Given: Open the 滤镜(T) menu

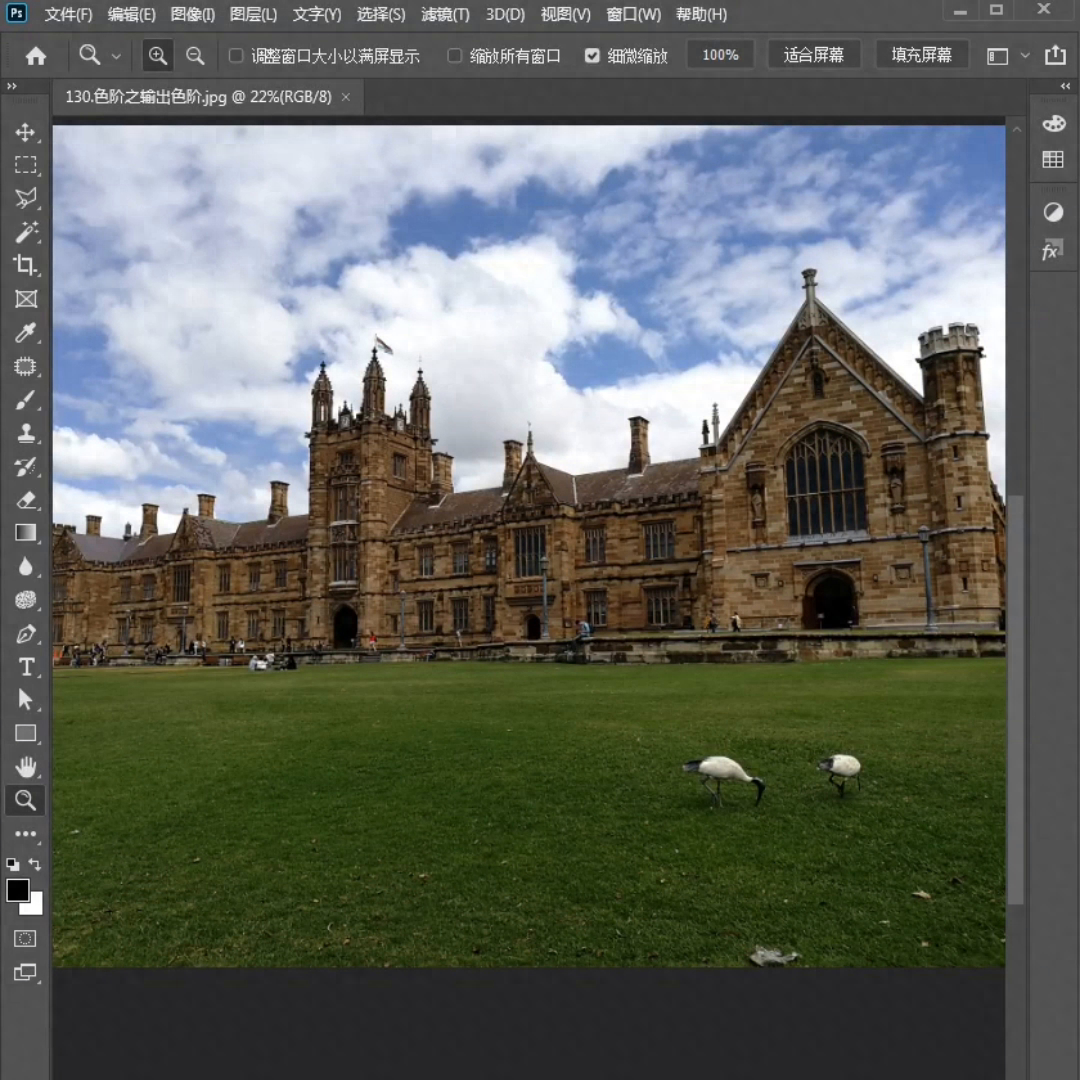Looking at the screenshot, I should click(445, 14).
